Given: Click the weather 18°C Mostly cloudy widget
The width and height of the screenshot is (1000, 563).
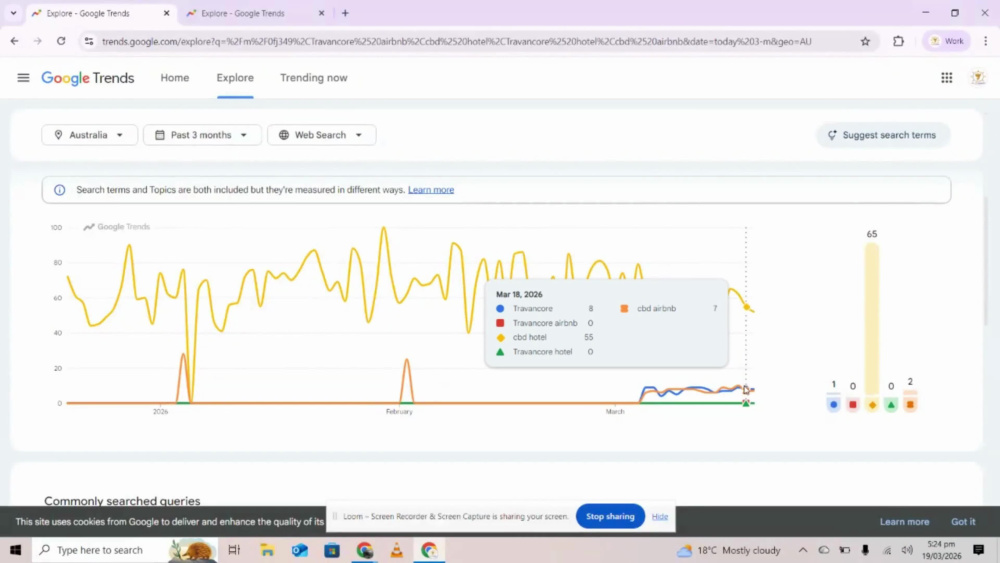Looking at the screenshot, I should pos(729,550).
